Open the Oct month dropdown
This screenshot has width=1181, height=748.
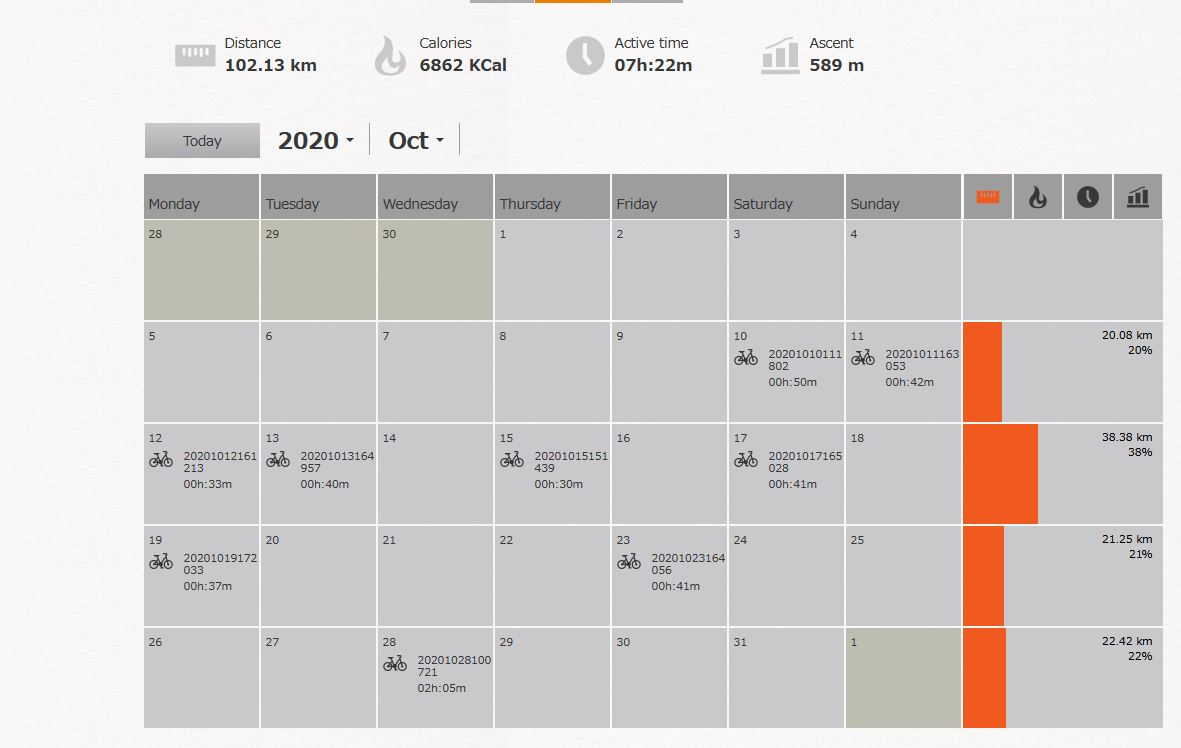click(416, 140)
